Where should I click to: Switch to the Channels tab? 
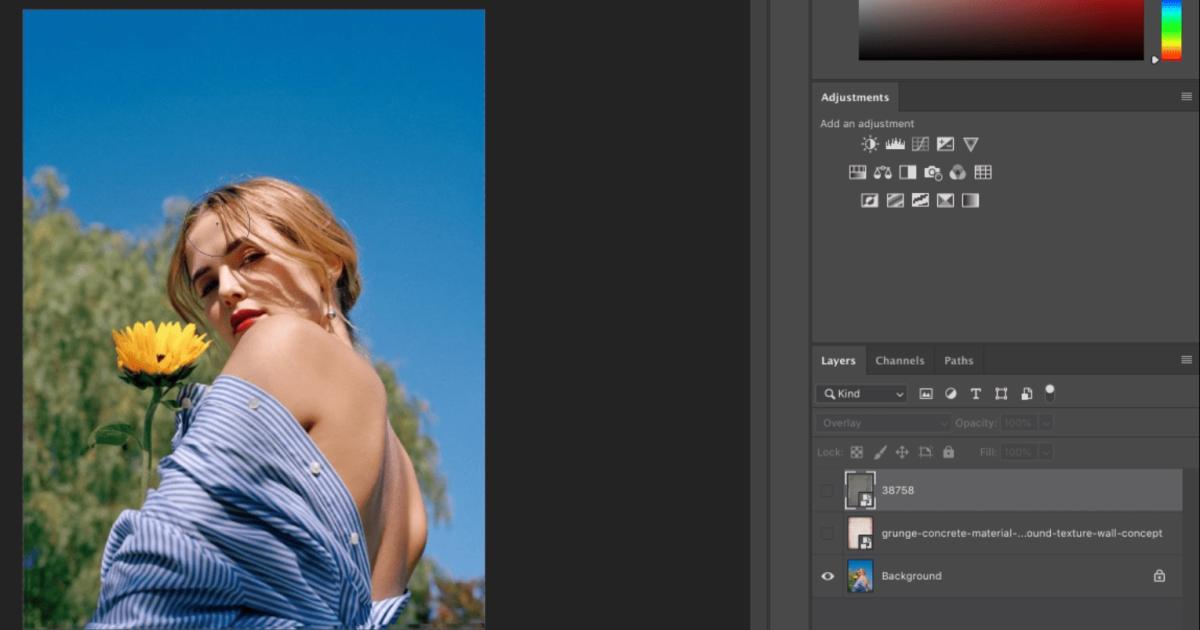(x=899, y=360)
